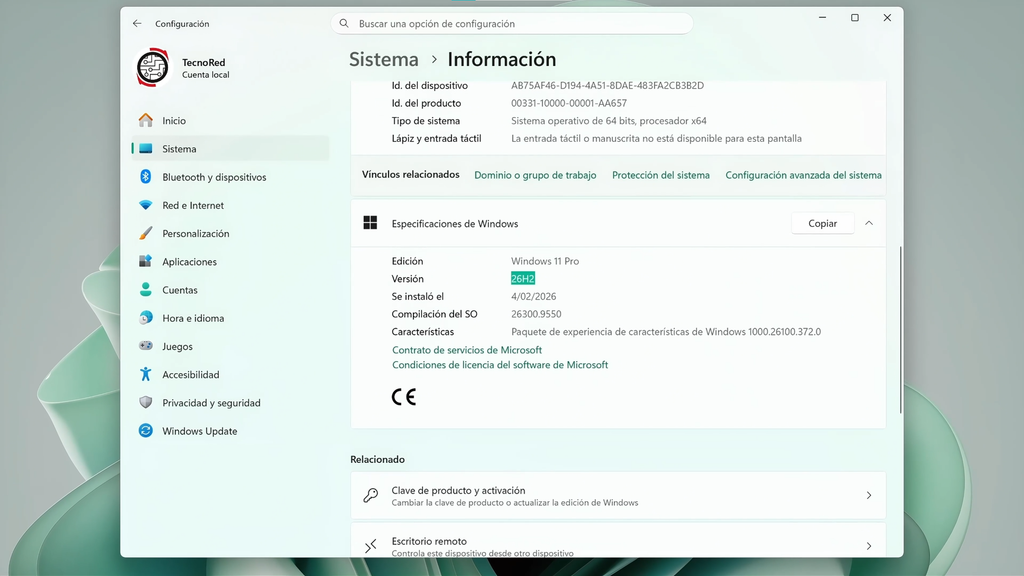This screenshot has height=576, width=1024.
Task: Click the vertical scrollbar of the settings page
Action: coord(901,330)
